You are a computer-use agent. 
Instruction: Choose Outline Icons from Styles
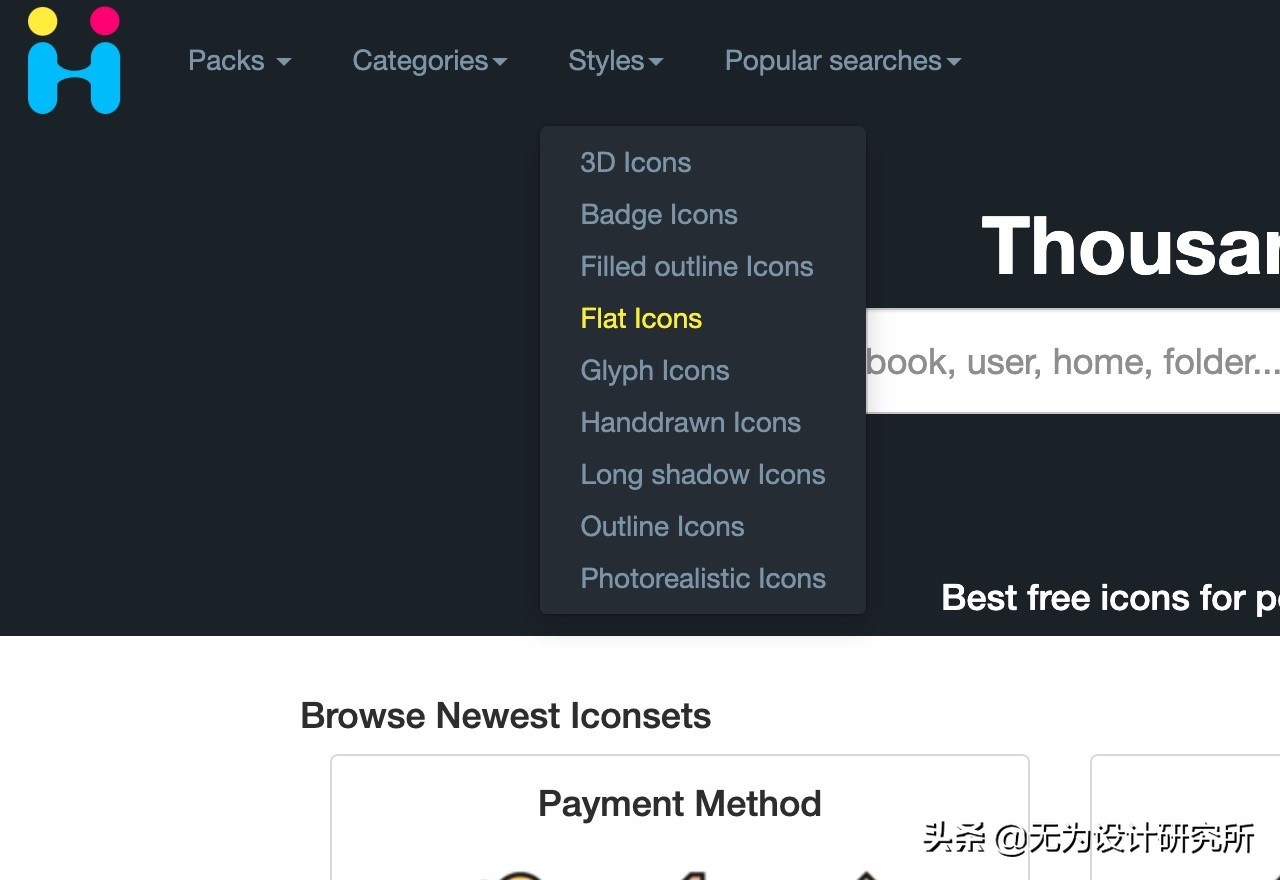[662, 527]
